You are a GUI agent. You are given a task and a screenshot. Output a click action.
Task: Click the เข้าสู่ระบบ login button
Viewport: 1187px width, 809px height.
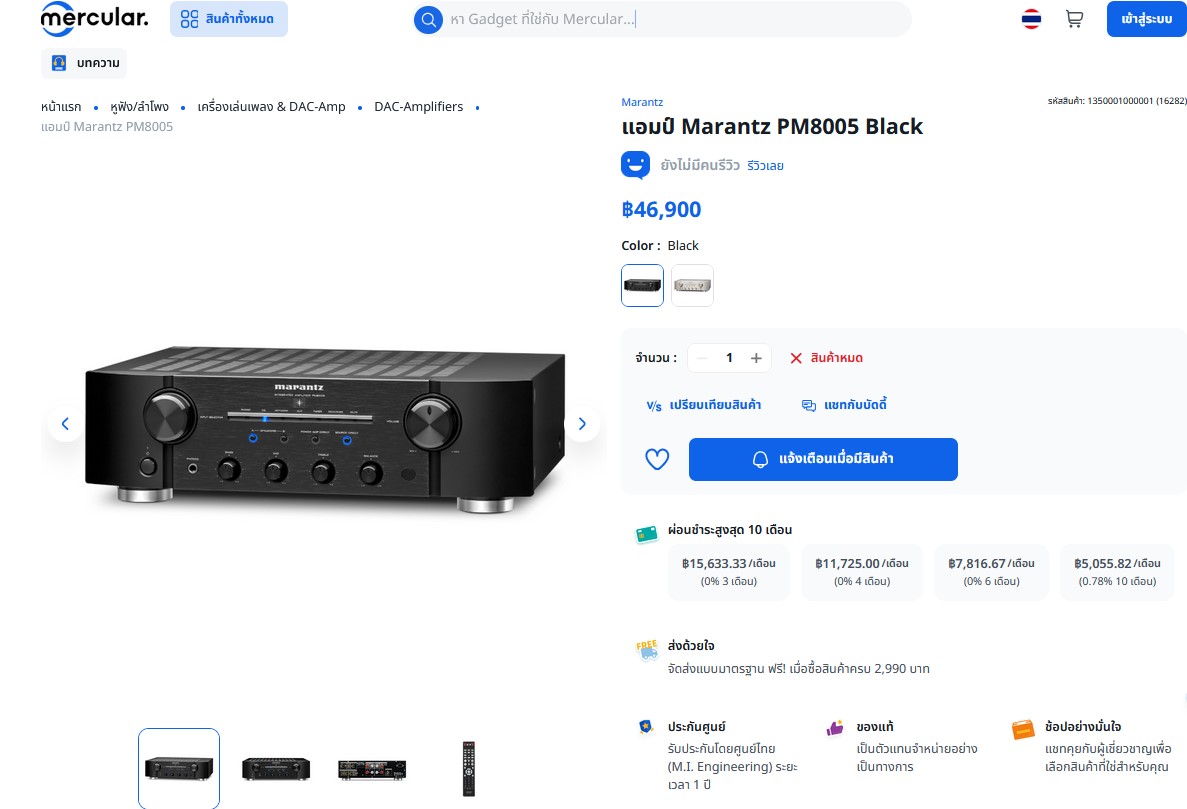click(1146, 19)
